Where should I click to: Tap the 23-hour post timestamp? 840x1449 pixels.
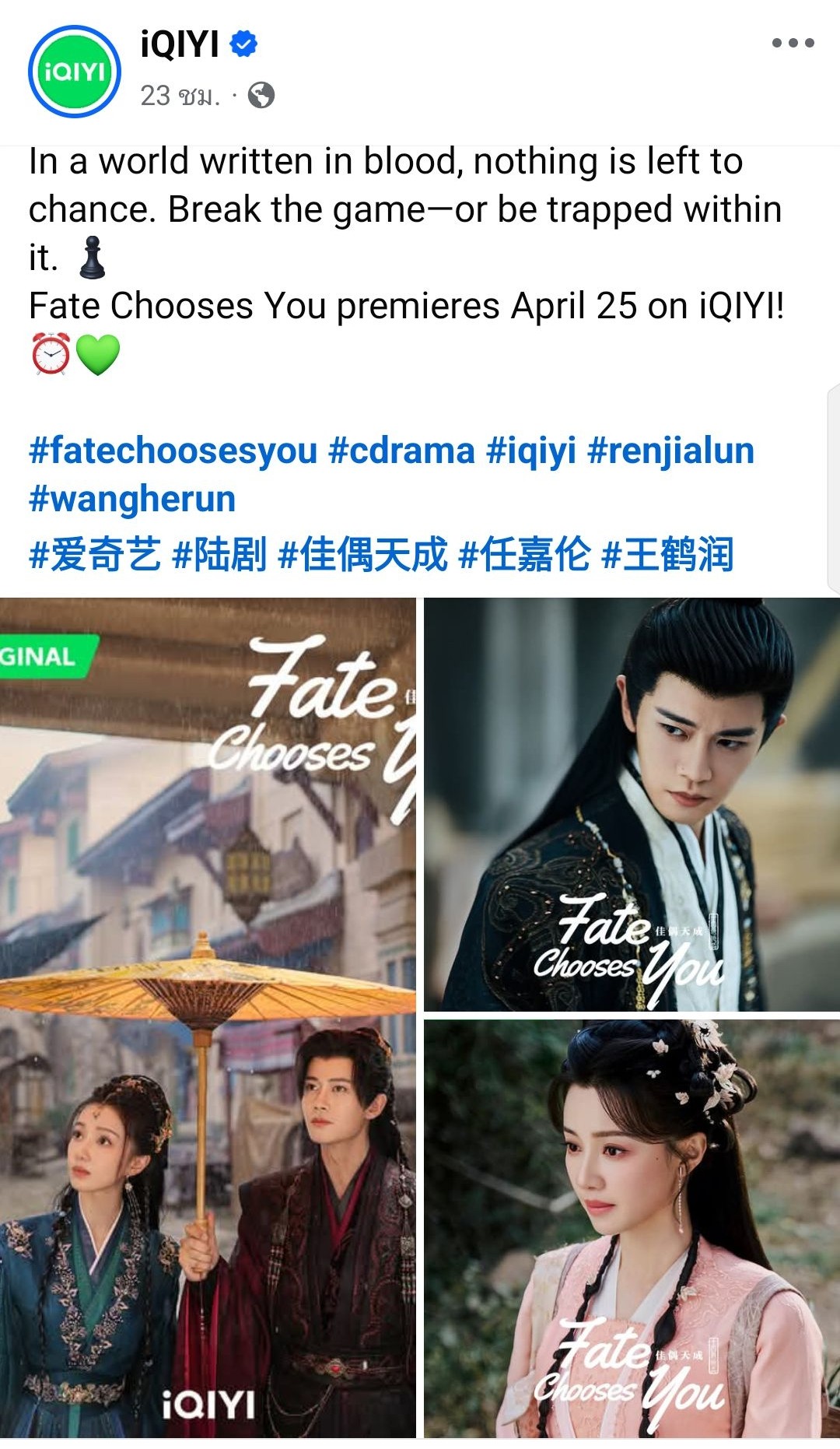tap(180, 96)
